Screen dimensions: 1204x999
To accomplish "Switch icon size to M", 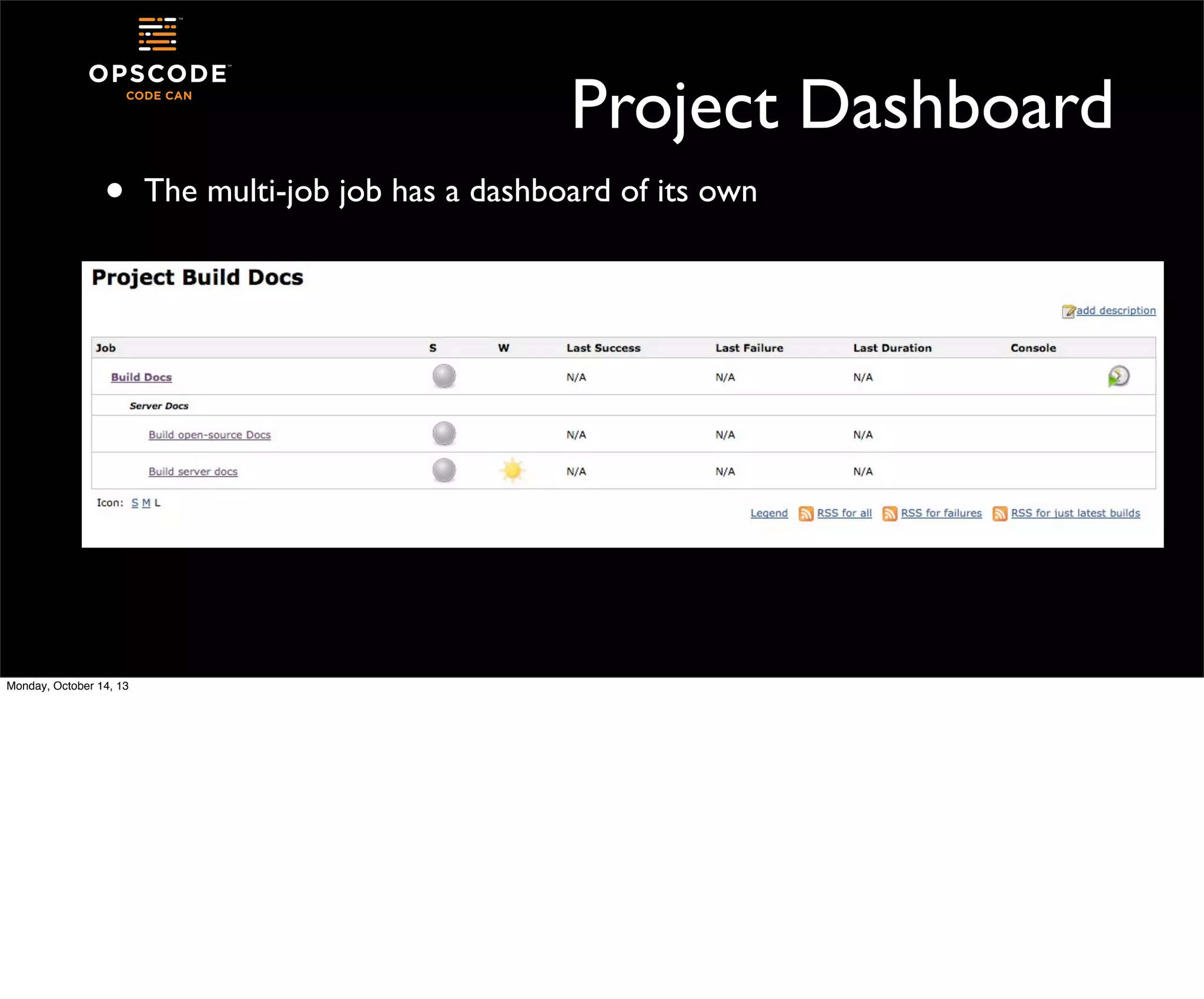I will [x=146, y=503].
